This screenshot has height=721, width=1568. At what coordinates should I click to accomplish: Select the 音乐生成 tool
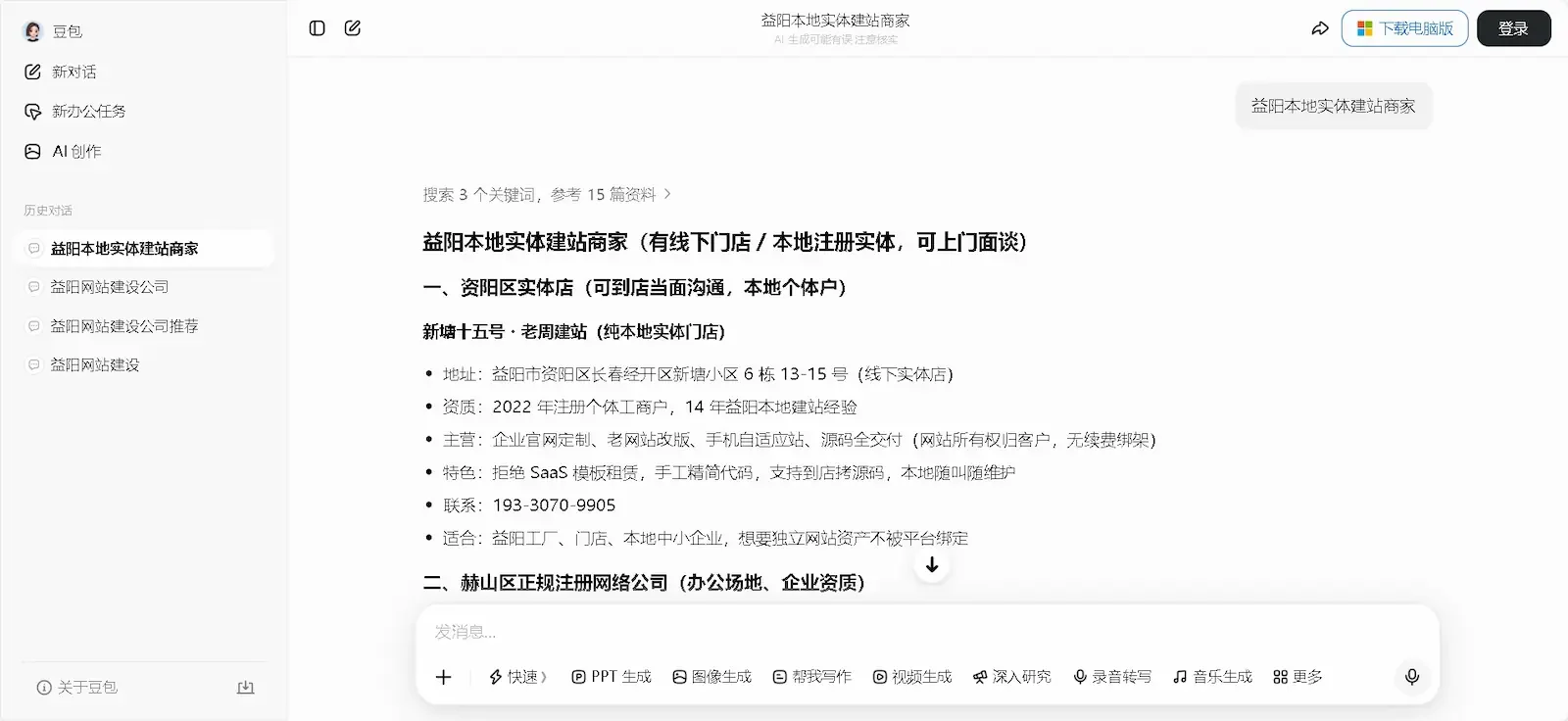point(1213,677)
